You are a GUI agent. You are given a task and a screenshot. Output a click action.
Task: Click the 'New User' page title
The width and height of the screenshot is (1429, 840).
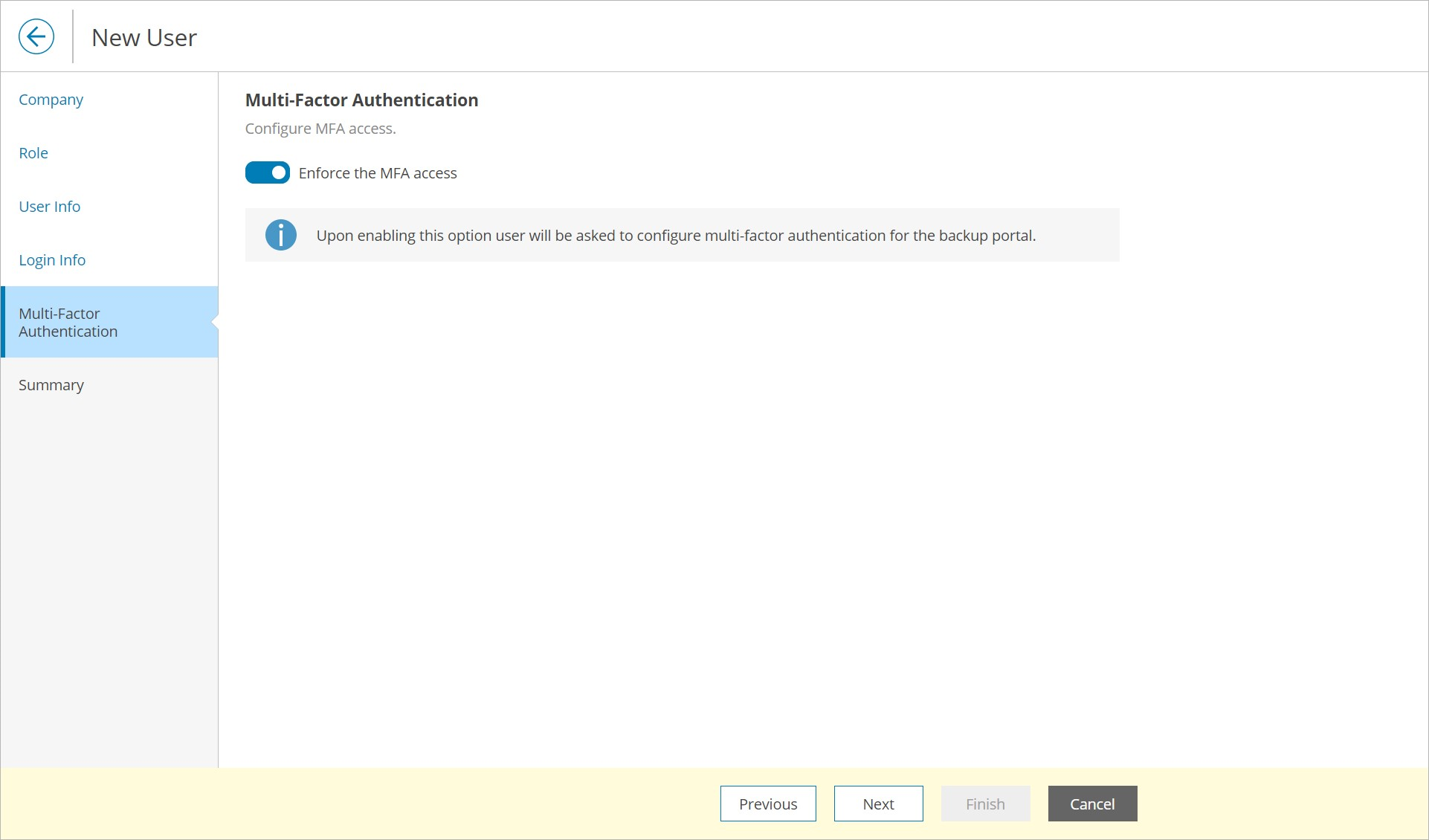click(144, 37)
